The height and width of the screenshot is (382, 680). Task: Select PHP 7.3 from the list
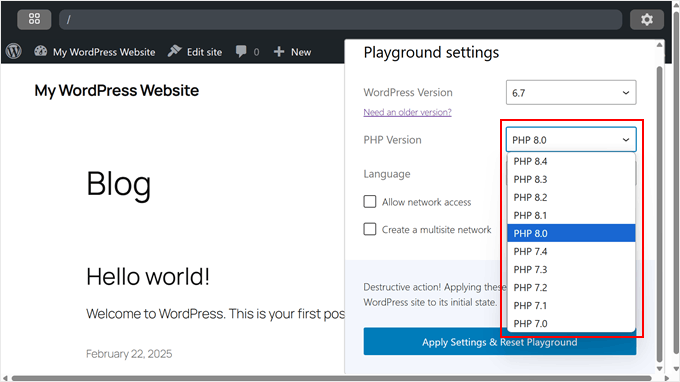coord(571,269)
